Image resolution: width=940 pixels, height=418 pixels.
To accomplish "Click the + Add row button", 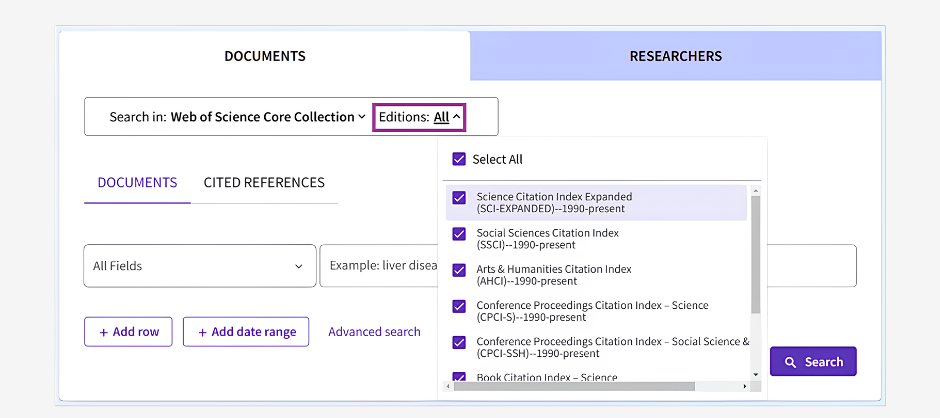I will (128, 332).
